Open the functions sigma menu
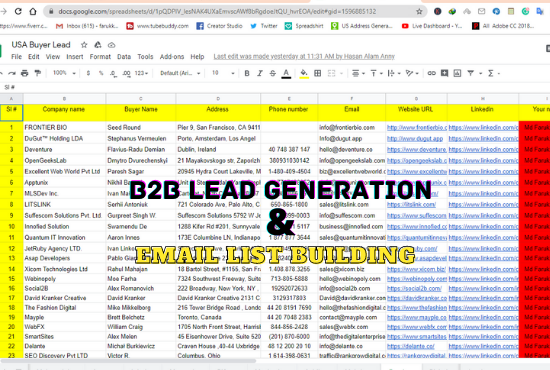The width and height of the screenshot is (550, 370). tap(491, 73)
